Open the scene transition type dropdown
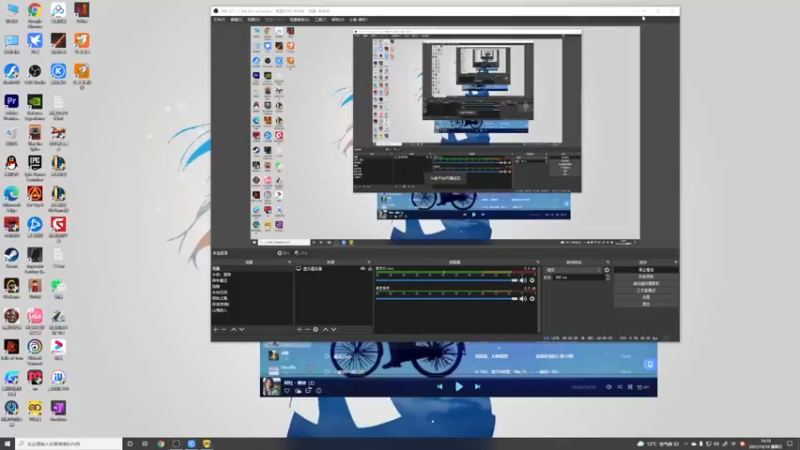 point(574,270)
